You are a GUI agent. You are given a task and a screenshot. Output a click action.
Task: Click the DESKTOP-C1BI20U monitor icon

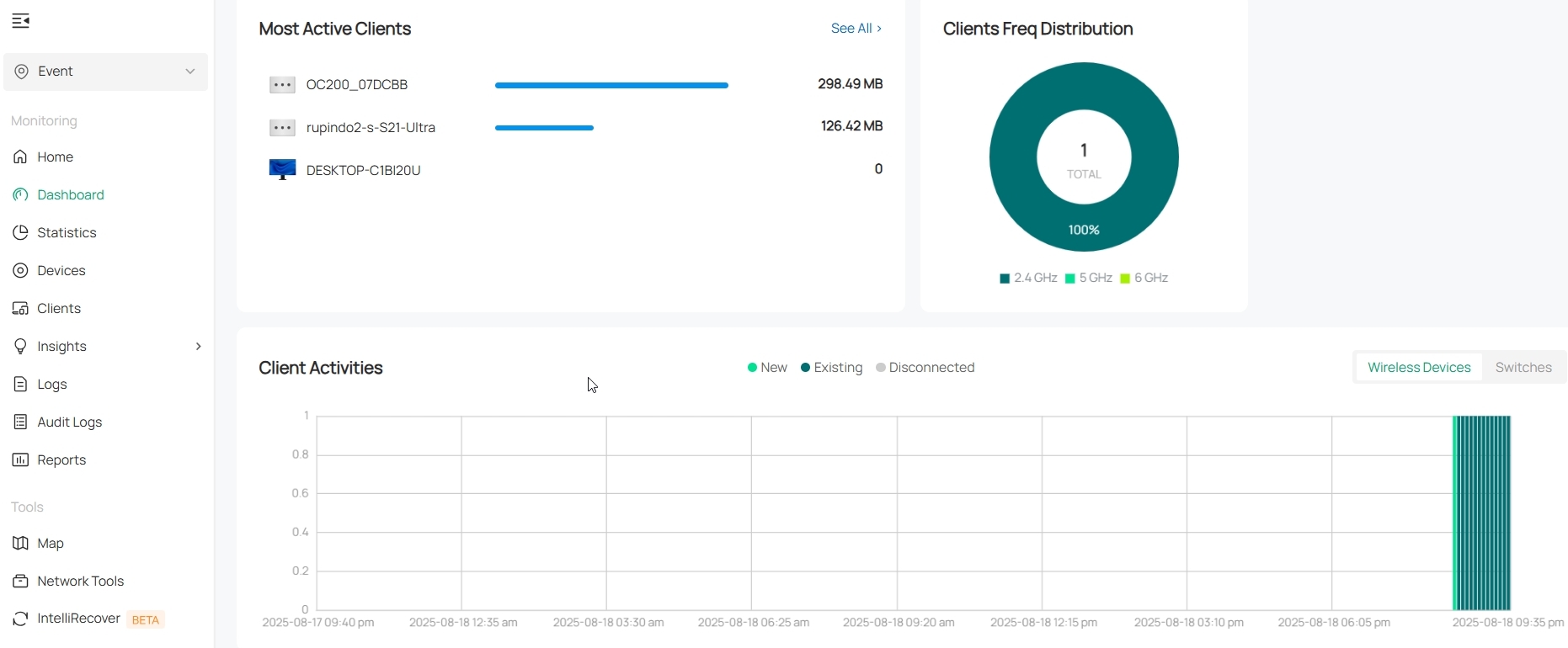282,170
